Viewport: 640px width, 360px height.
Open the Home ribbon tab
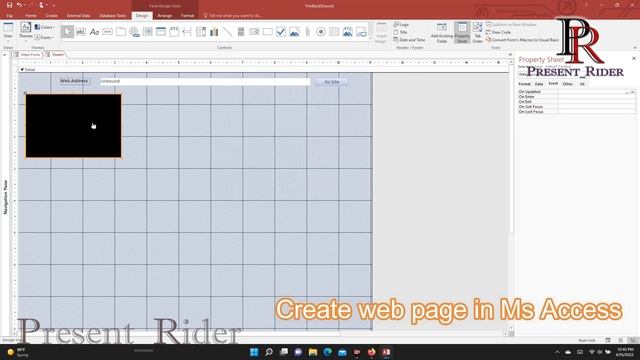coord(31,16)
